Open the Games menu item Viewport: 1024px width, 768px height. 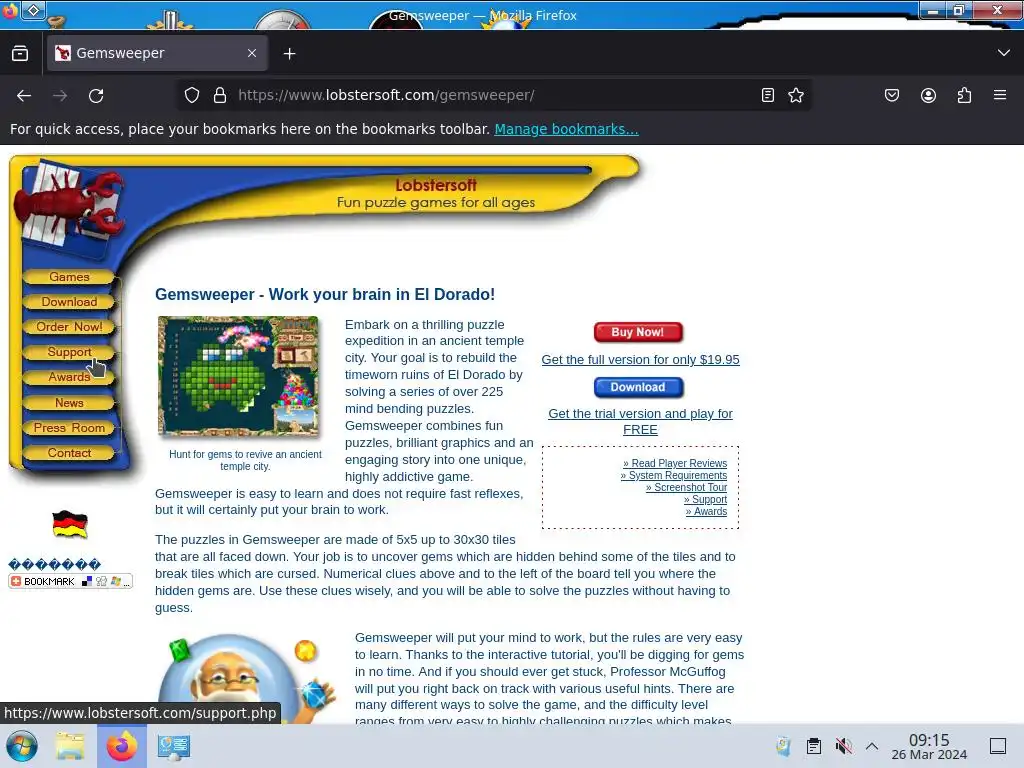pos(69,277)
